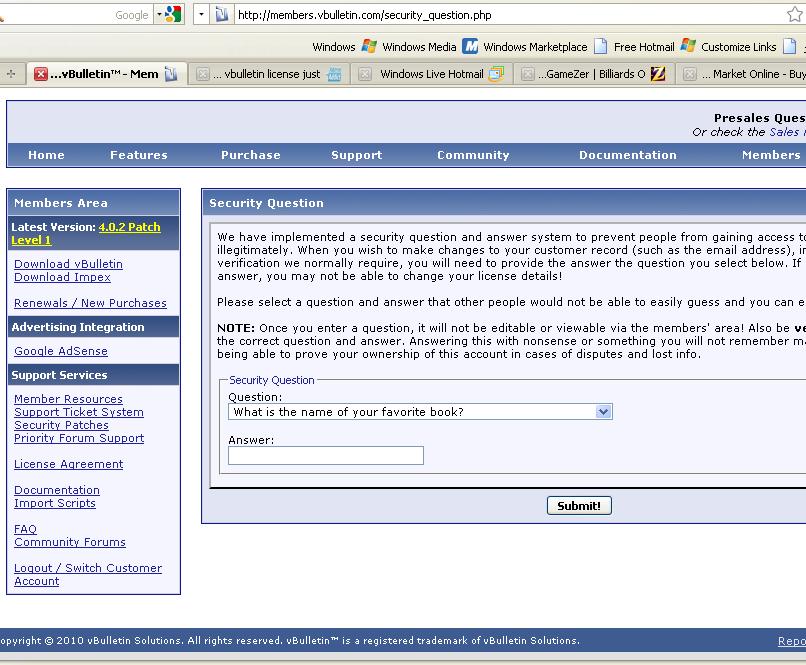Open the 4.0.2 Patch Level 1 link
The height and width of the screenshot is (665, 806).
pos(85,233)
